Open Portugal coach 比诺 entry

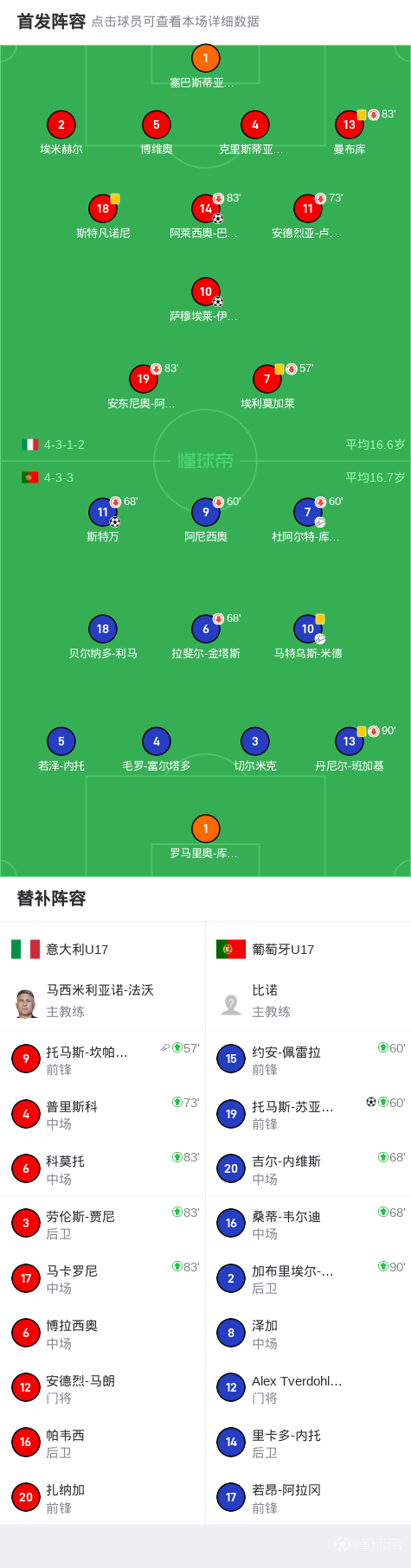tap(308, 1002)
